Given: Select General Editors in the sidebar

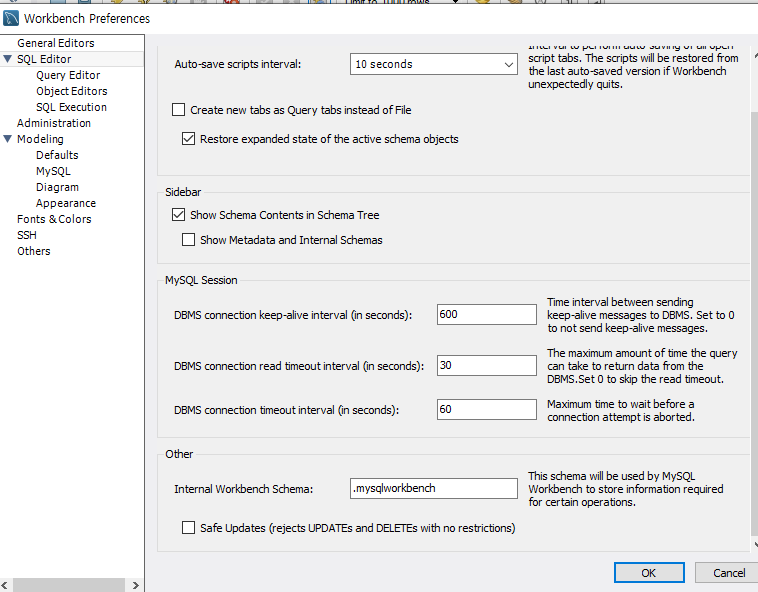Looking at the screenshot, I should pos(56,43).
